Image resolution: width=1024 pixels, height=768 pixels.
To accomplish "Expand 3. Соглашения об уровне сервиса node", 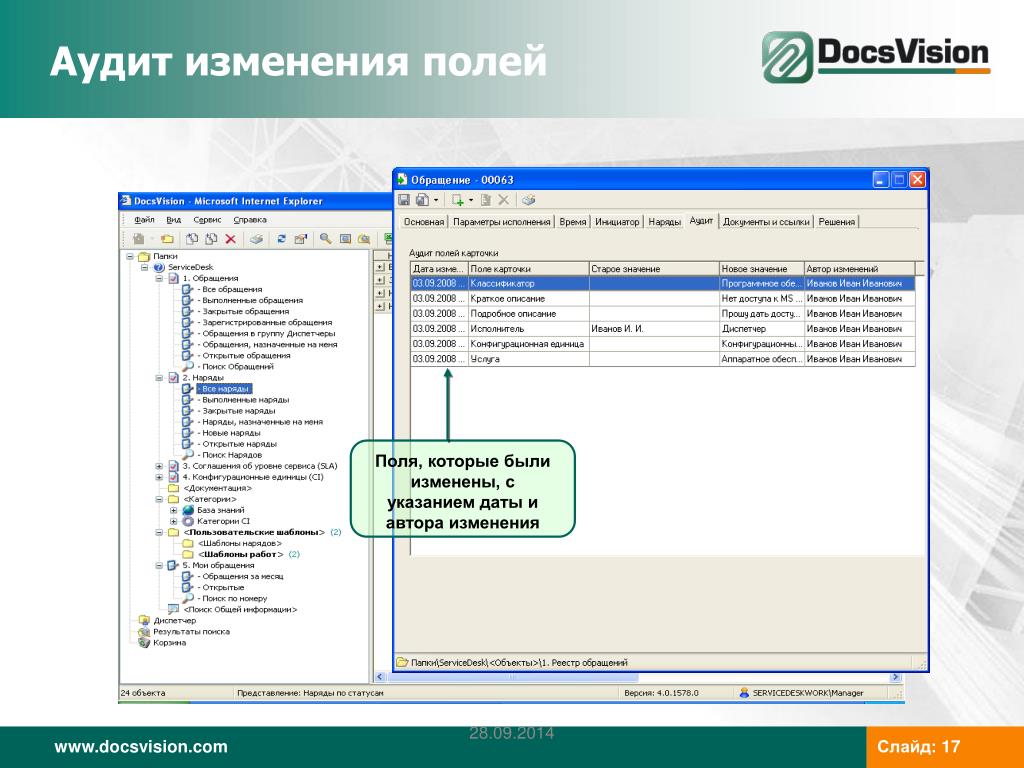I will point(159,466).
